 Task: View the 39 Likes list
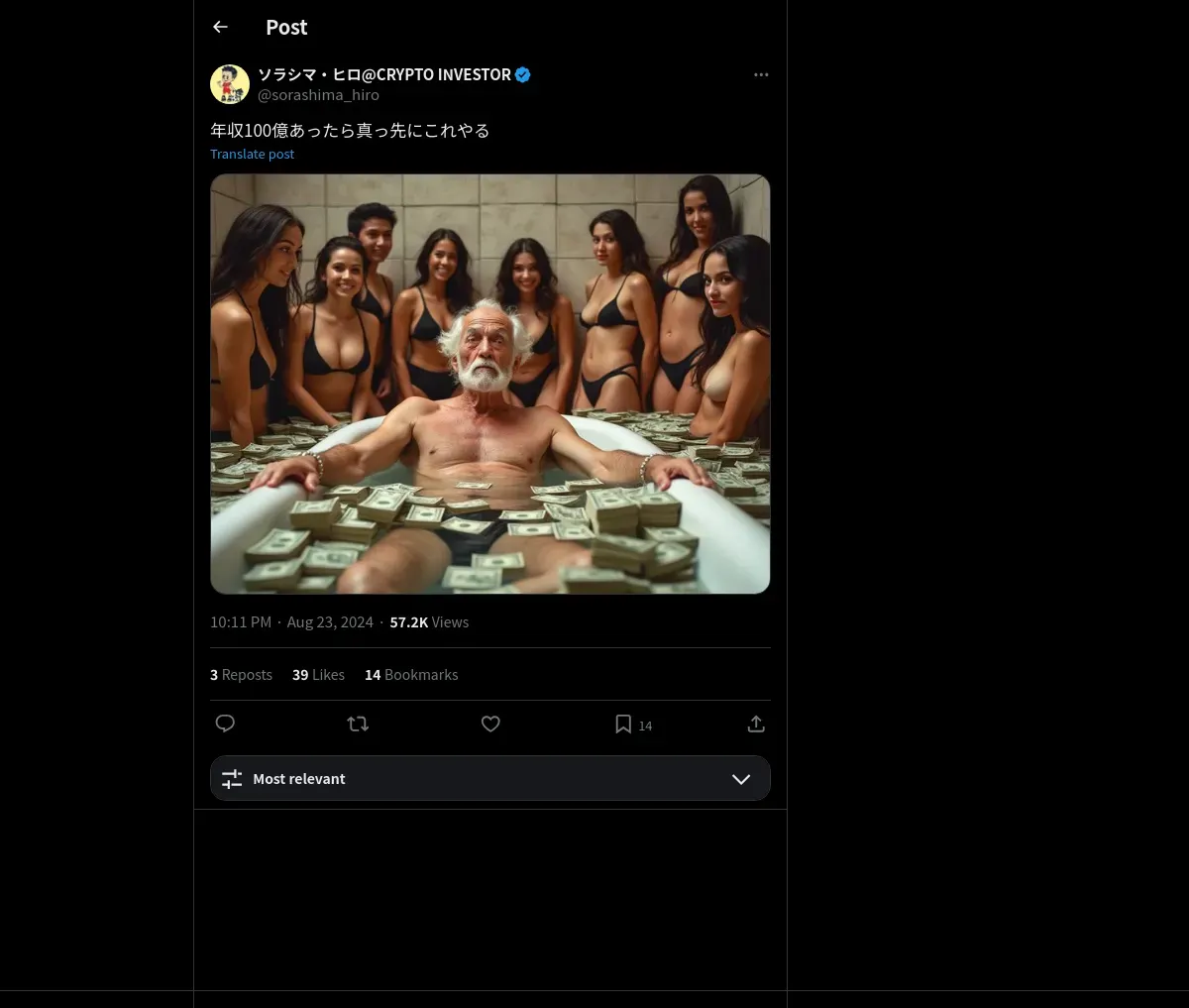pyautogui.click(x=318, y=675)
